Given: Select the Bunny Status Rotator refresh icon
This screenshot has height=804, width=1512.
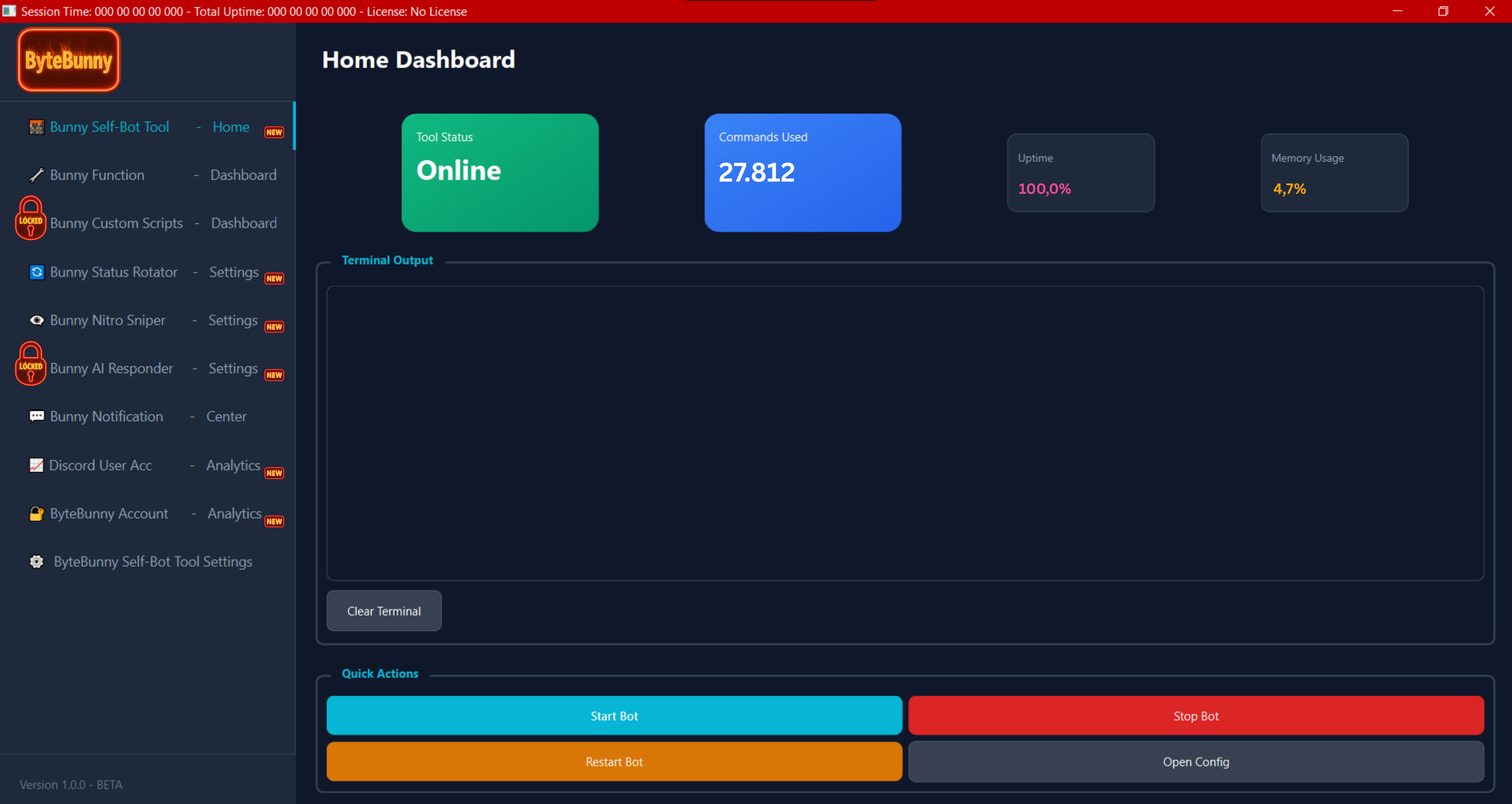Looking at the screenshot, I should pos(36,272).
